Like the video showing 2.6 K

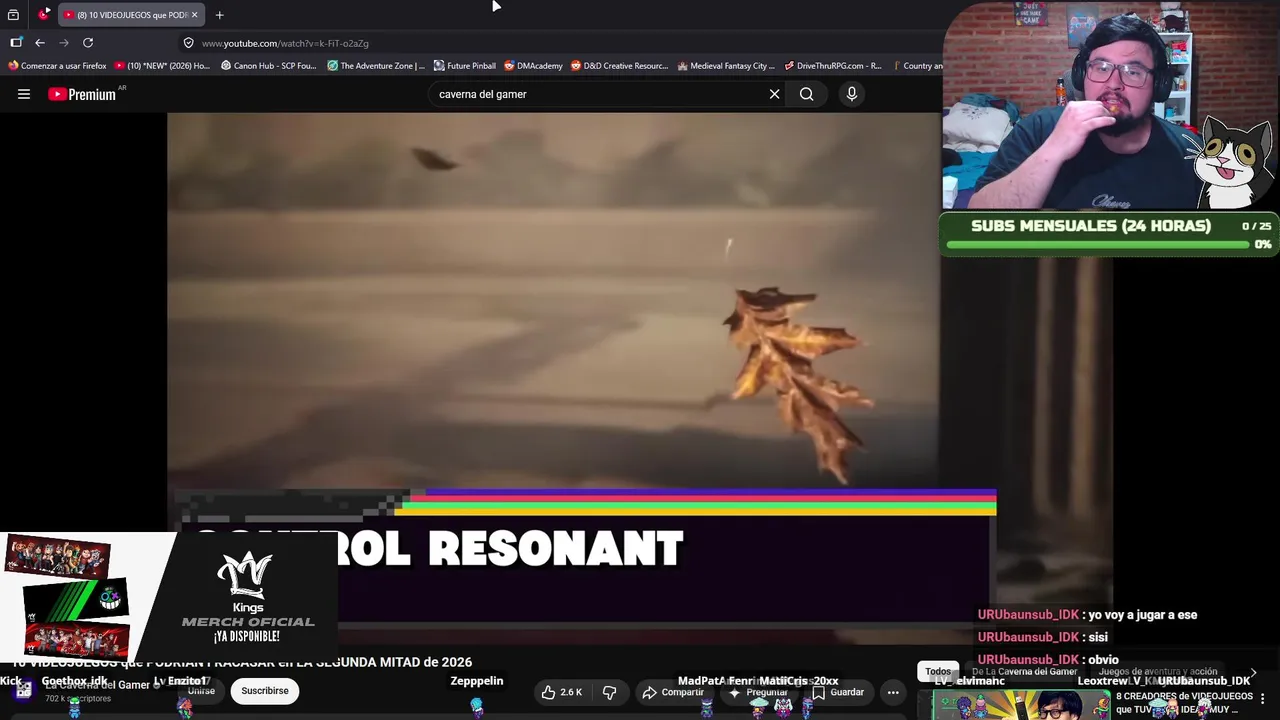pyautogui.click(x=562, y=692)
